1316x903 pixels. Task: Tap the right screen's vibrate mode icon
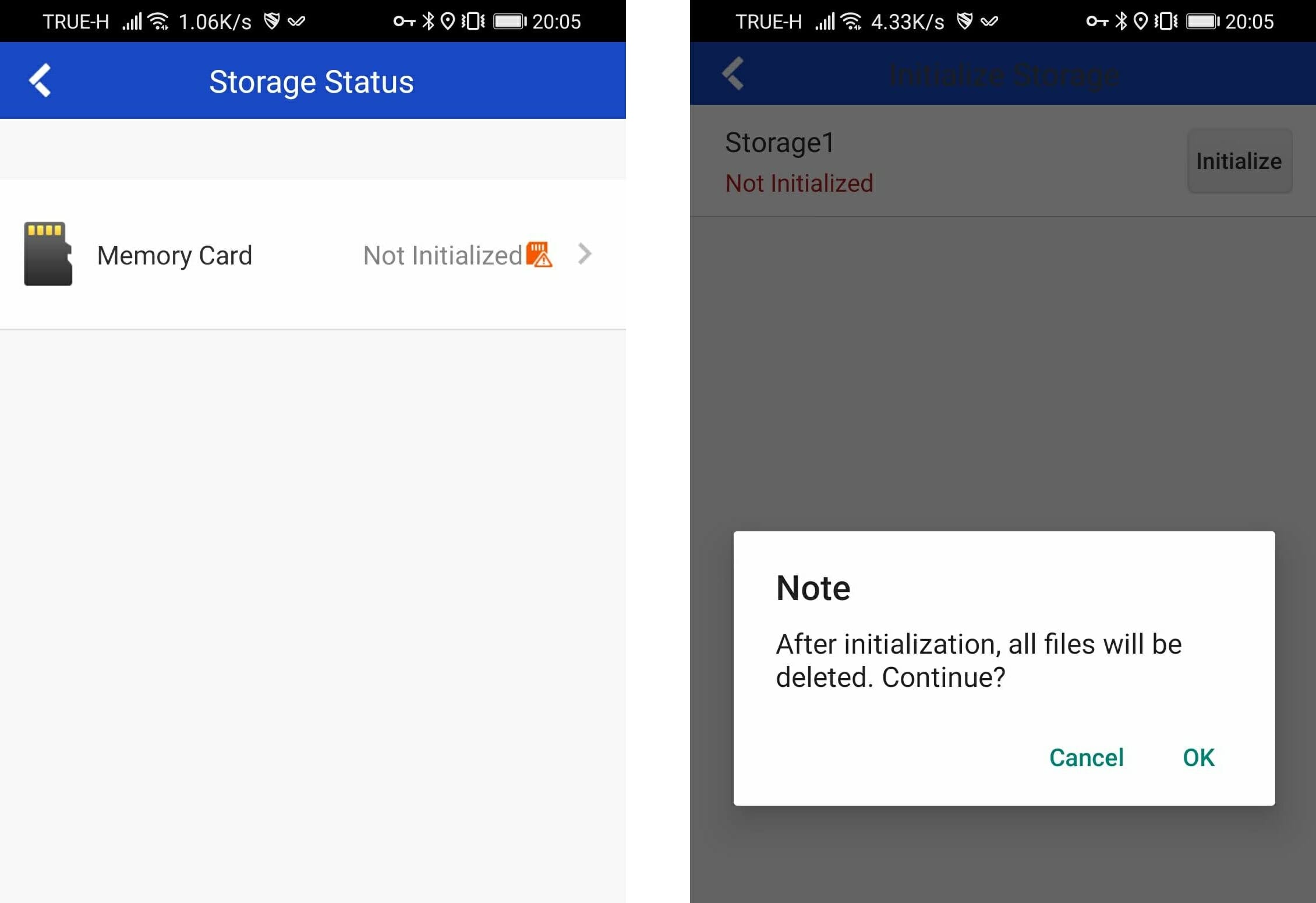pyautogui.click(x=1166, y=22)
